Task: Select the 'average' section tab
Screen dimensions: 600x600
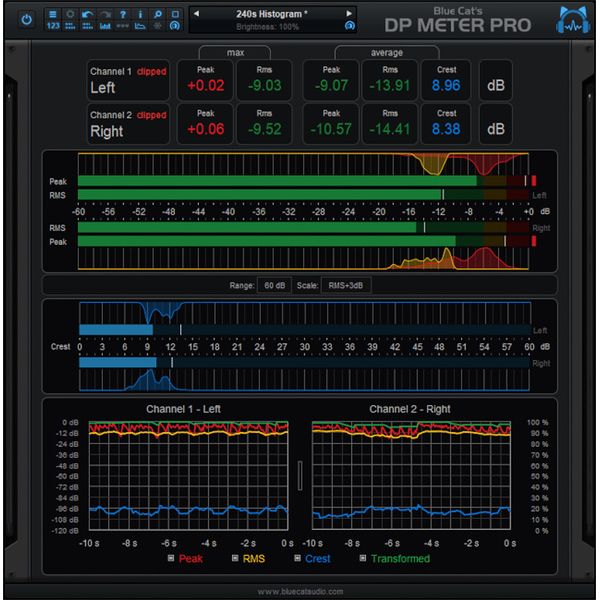Action: click(386, 52)
